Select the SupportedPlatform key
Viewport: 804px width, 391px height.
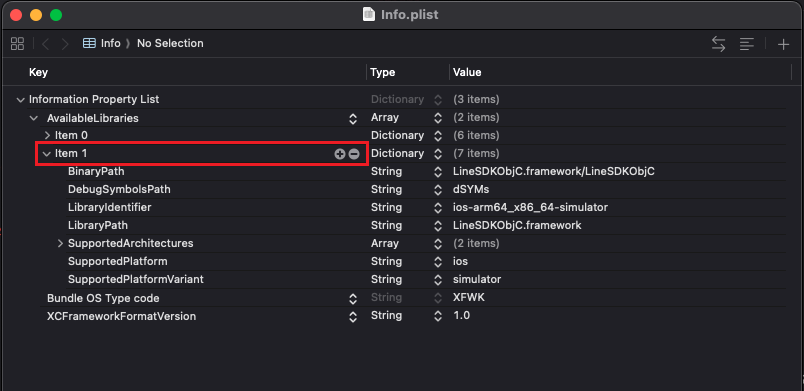click(117, 261)
